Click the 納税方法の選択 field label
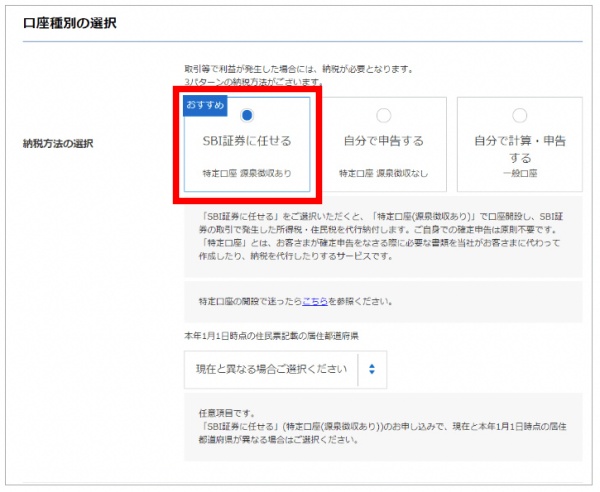This screenshot has width=600, height=492. pos(58,143)
